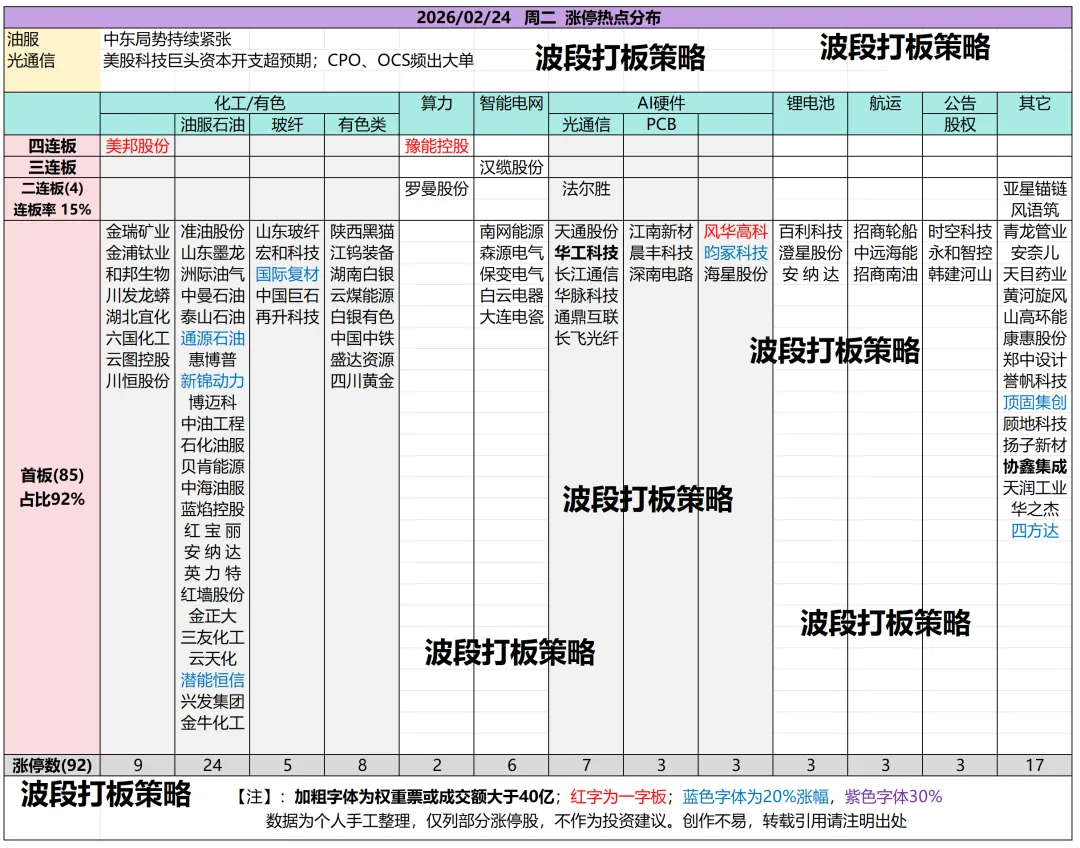The height and width of the screenshot is (848, 1080).
Task: Click the '长飞光纤' stock cell
Action: point(586,338)
